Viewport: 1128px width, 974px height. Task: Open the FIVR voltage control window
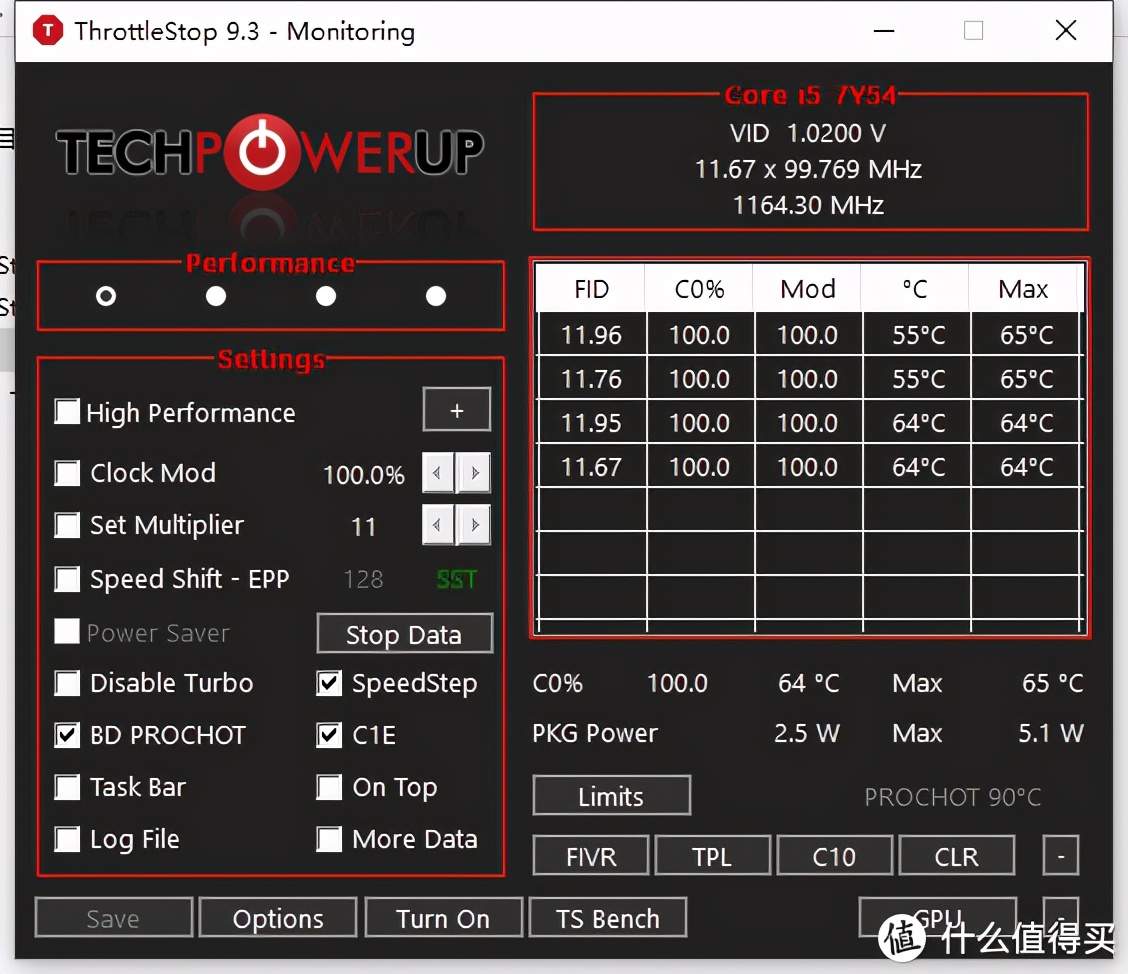click(591, 856)
